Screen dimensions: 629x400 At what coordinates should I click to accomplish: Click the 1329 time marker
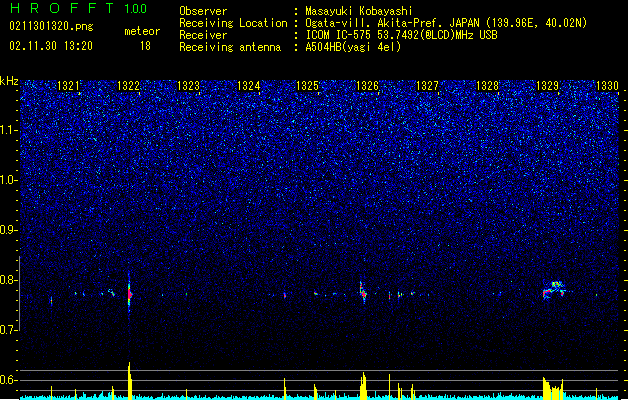[x=548, y=86]
